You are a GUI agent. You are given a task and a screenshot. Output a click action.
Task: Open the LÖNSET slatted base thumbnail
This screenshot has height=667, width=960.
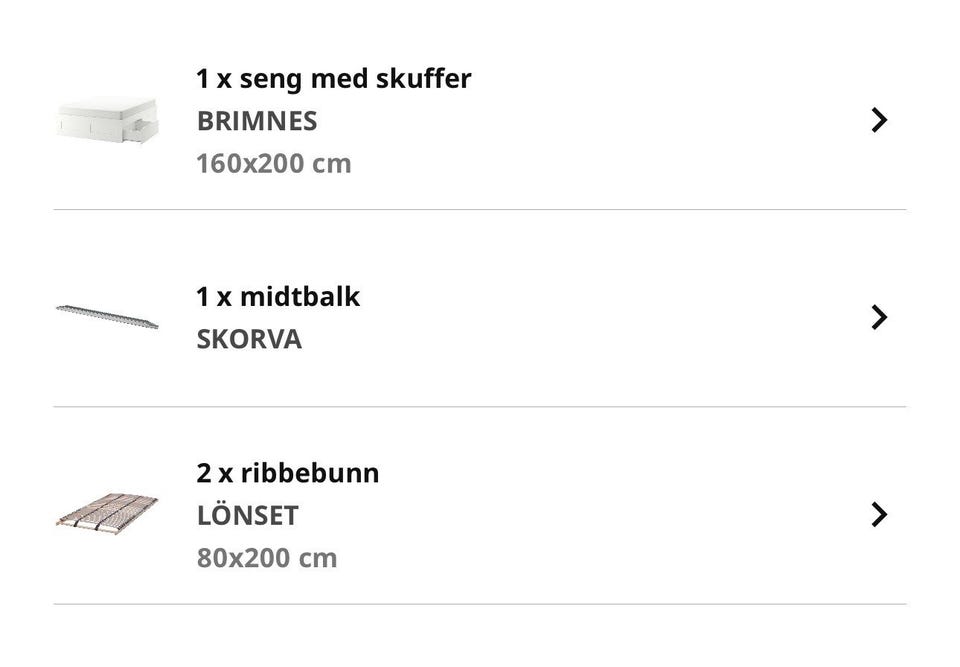[108, 513]
